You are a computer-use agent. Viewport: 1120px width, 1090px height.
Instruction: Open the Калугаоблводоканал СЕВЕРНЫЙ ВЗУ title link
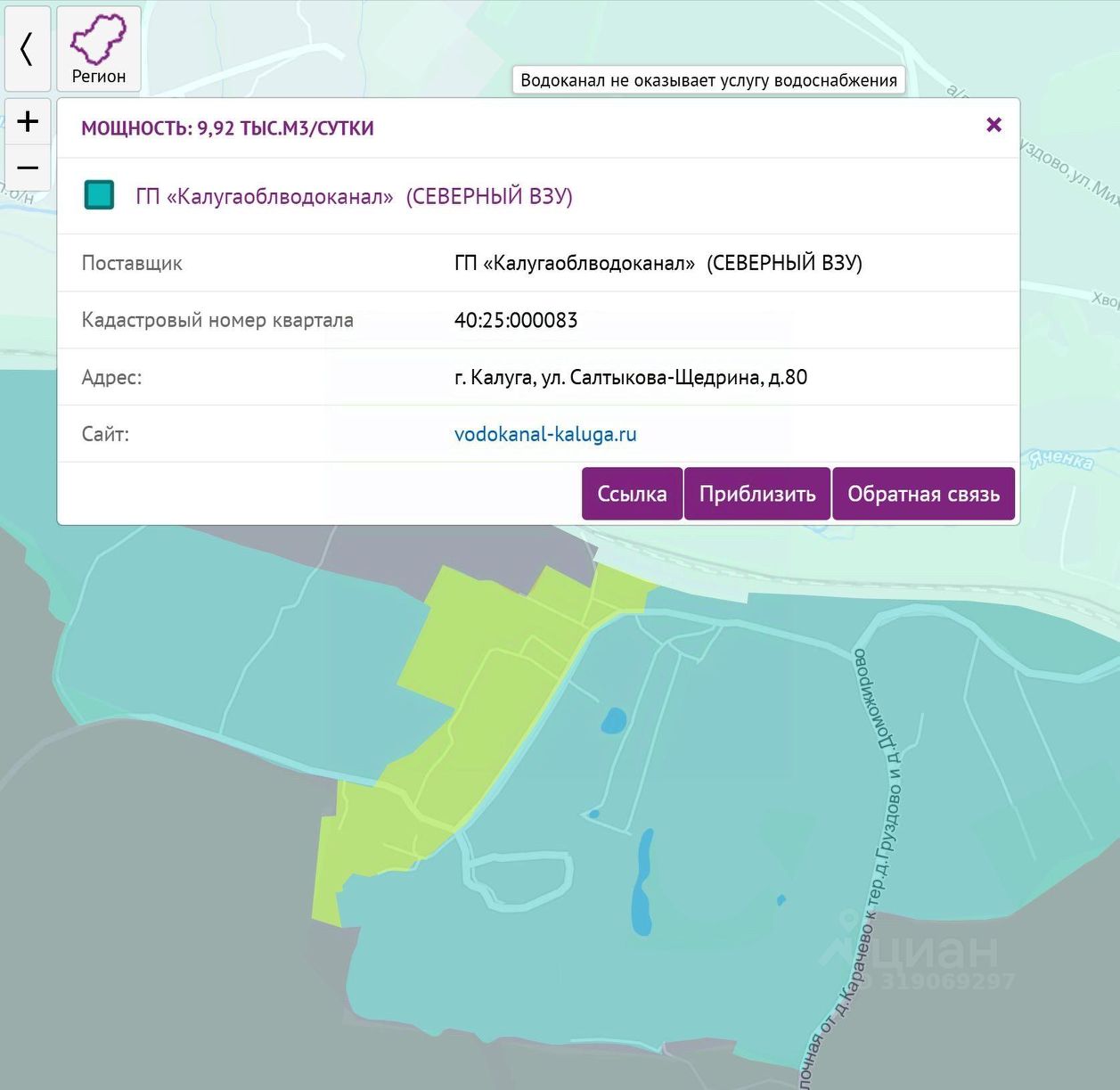coord(354,196)
